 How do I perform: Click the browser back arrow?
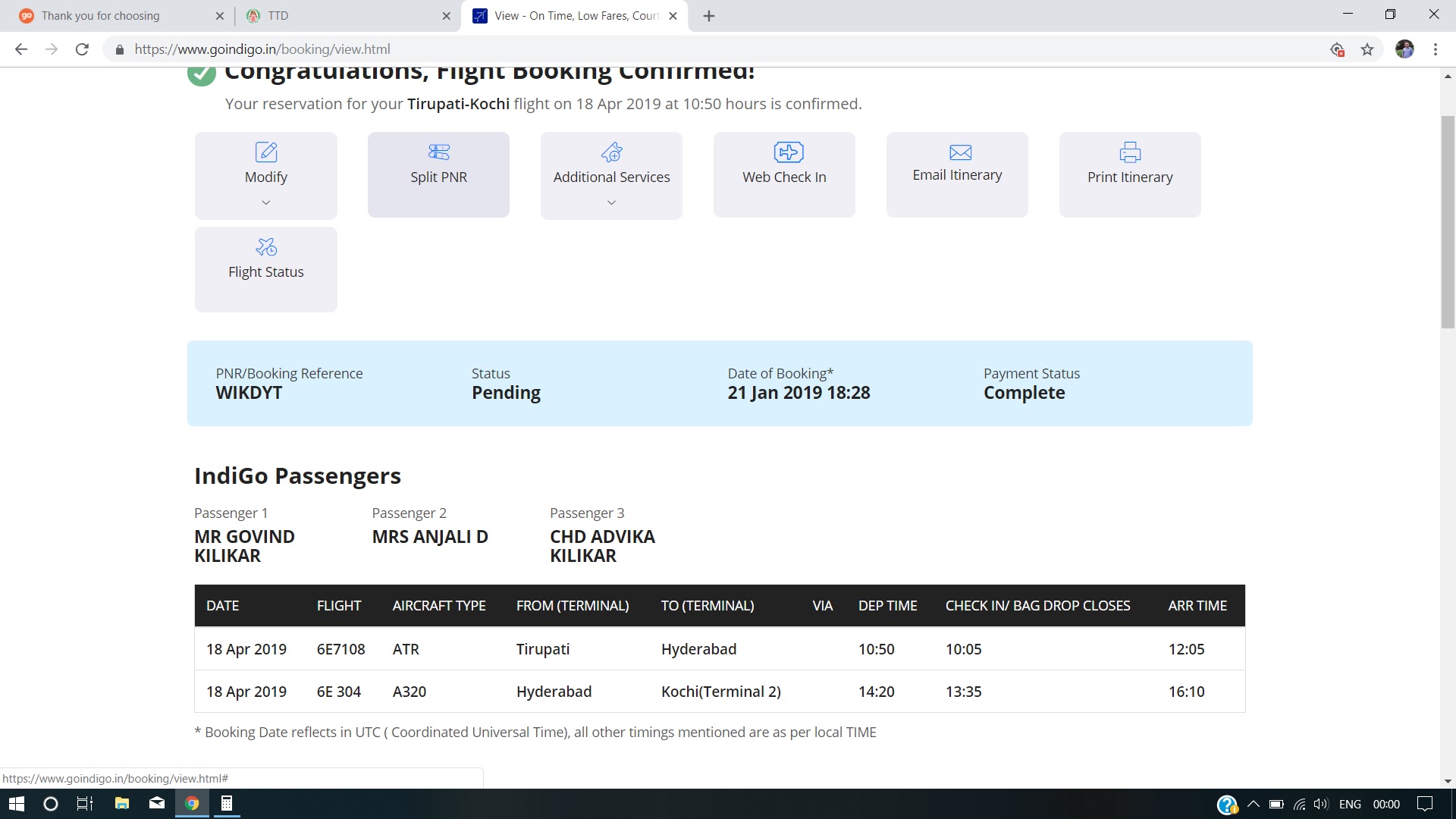[x=21, y=49]
